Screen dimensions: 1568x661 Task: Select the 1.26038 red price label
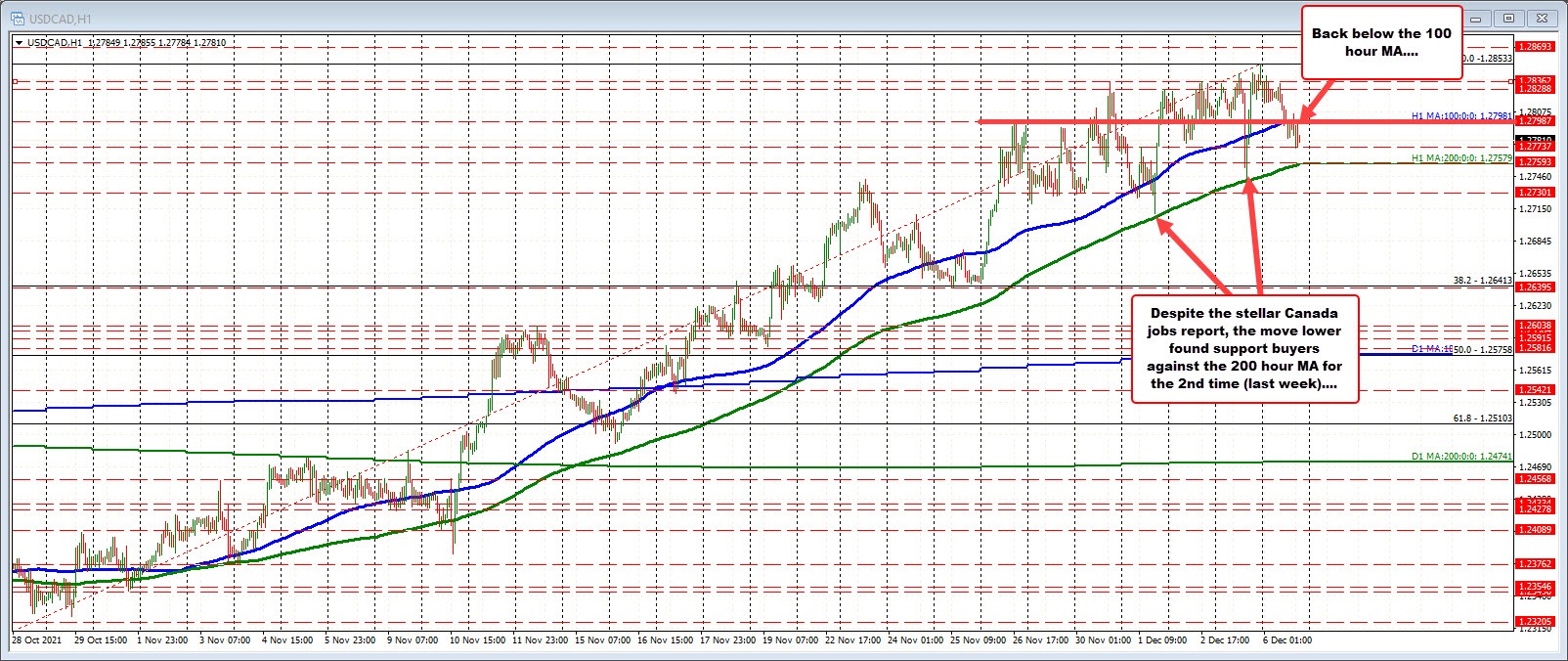pyautogui.click(x=1535, y=325)
